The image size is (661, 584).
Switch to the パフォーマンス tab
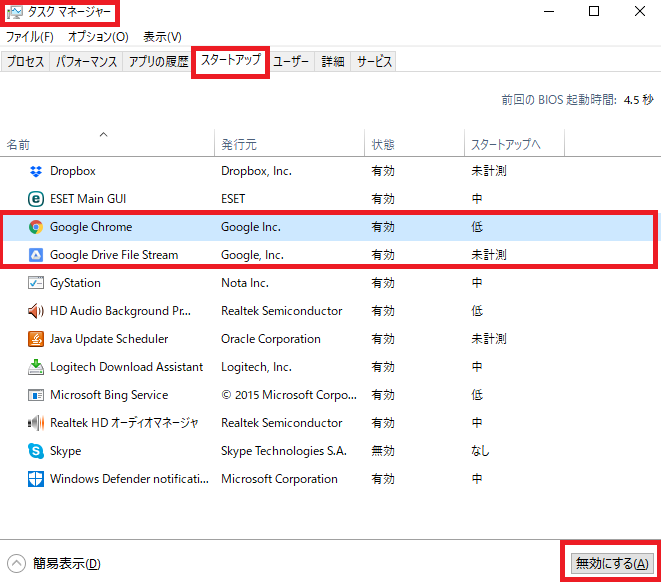tap(86, 62)
